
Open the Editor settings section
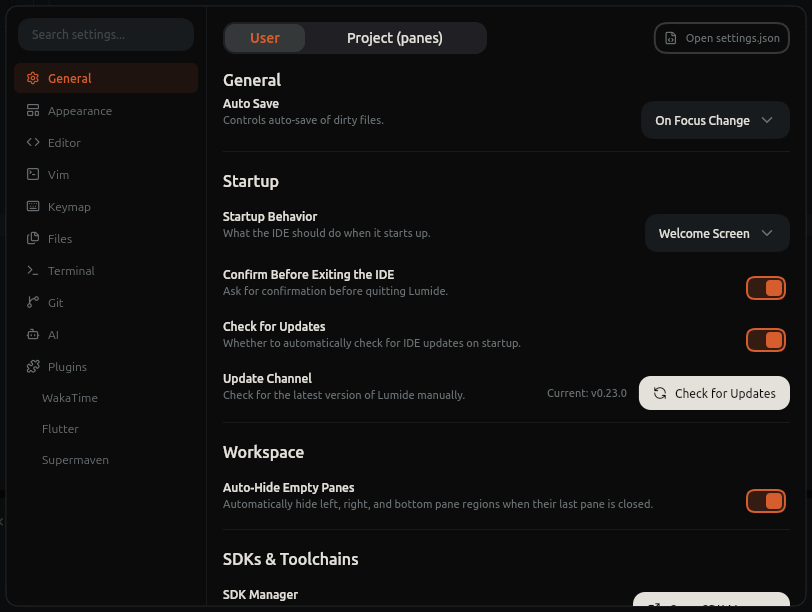(106, 142)
